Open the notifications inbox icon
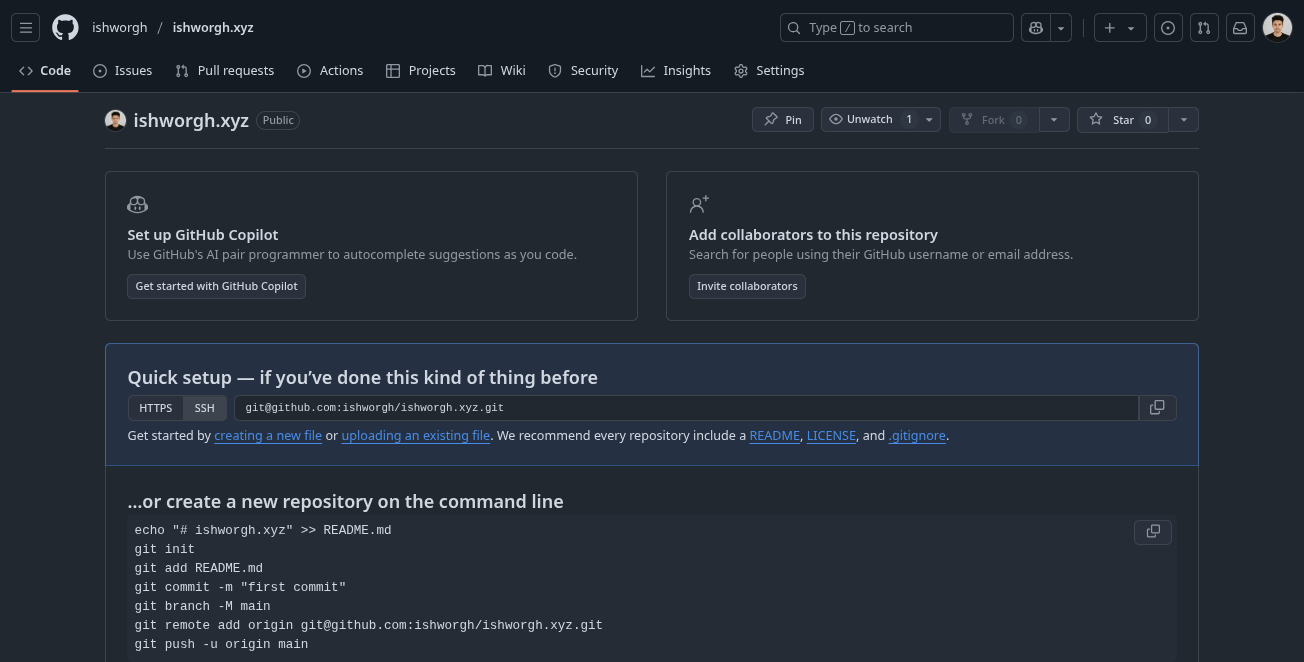 point(1240,27)
